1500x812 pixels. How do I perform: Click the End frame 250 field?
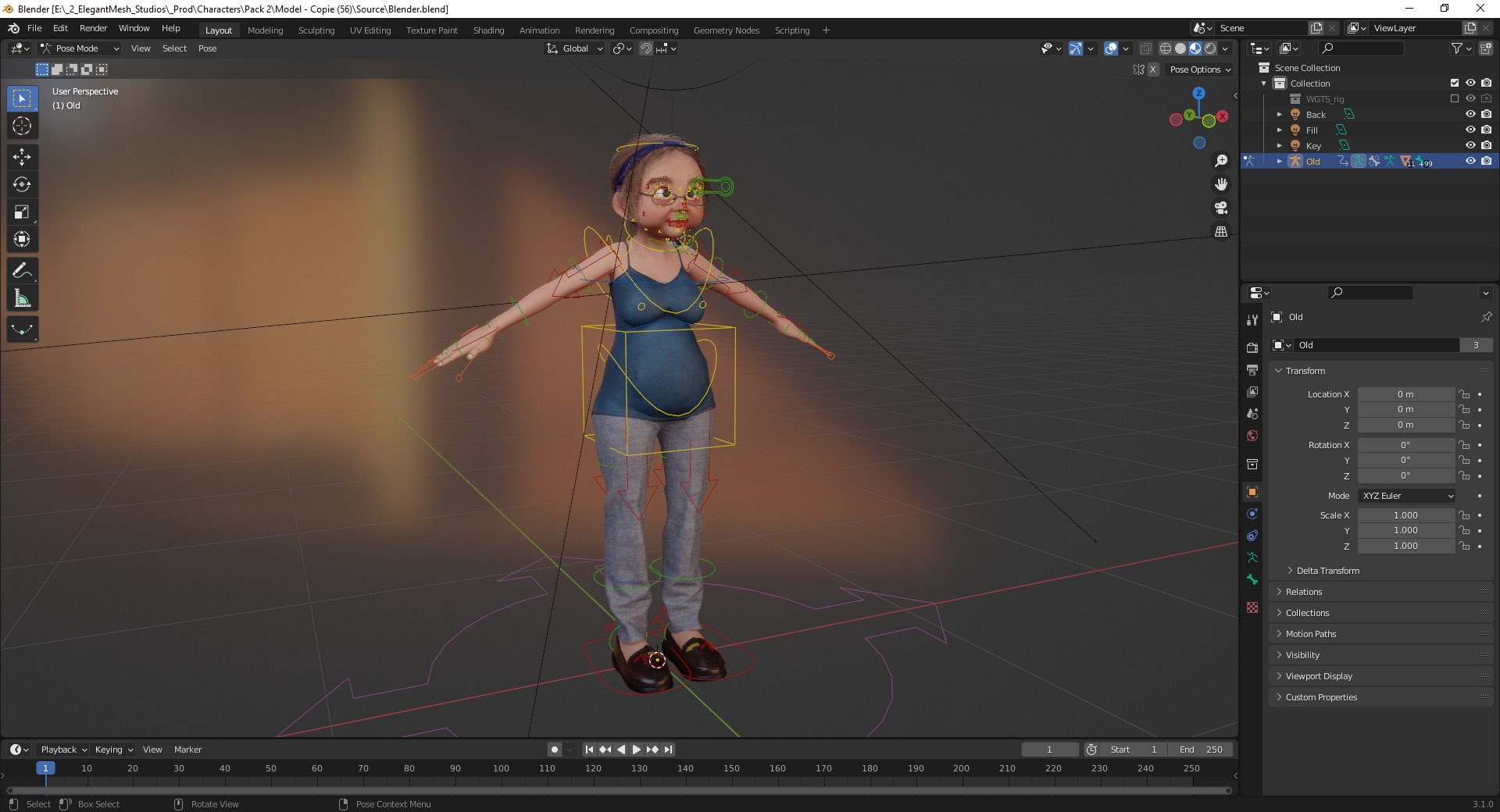(1202, 750)
